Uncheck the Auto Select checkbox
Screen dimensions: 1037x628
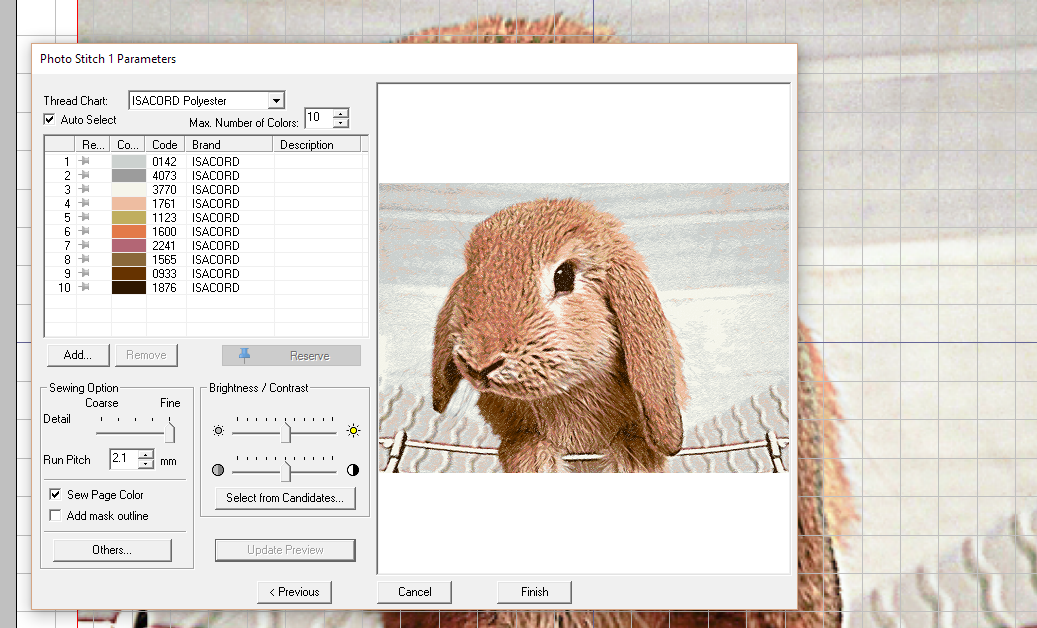[x=50, y=120]
